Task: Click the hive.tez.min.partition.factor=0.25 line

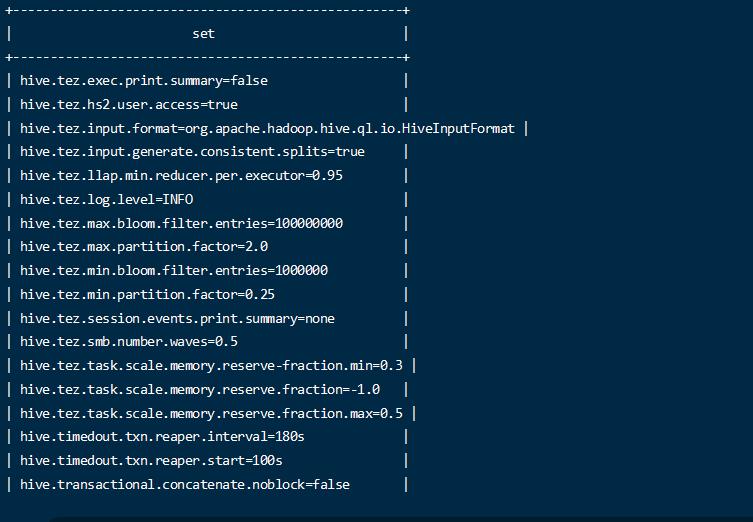Action: point(147,294)
